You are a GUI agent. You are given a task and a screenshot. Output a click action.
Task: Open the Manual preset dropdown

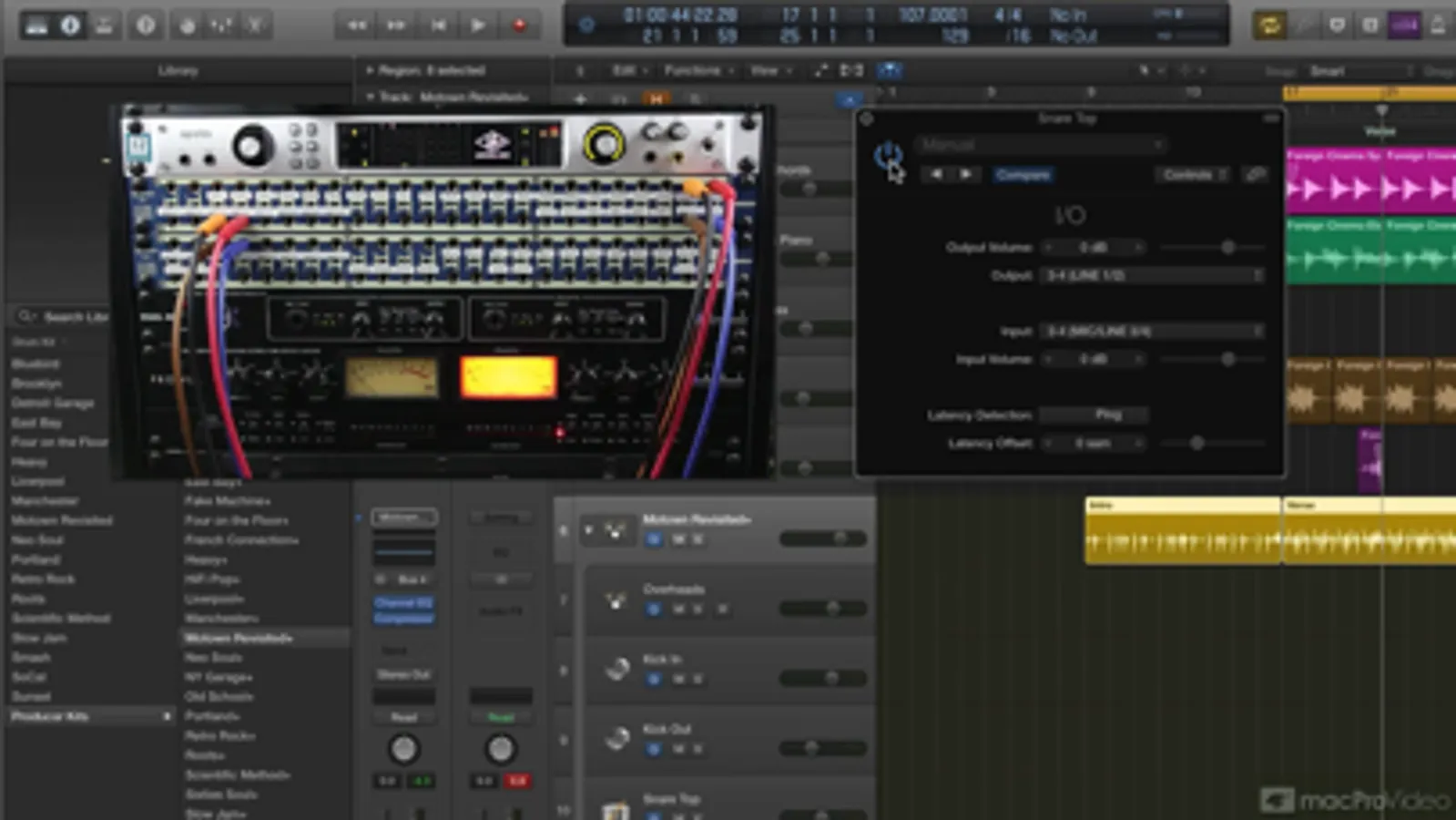(x=1042, y=144)
